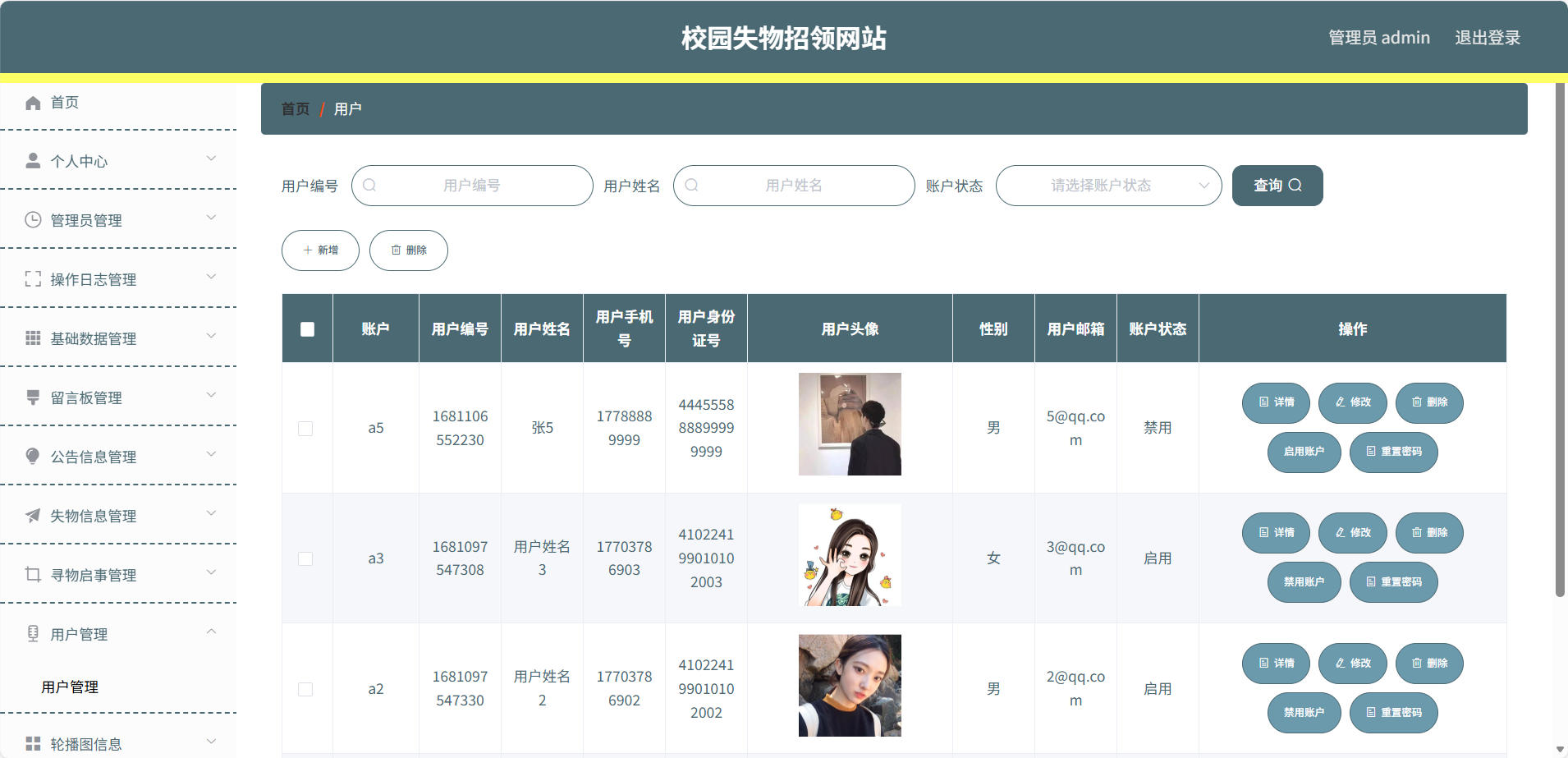Click 禁用账户 for user a2

[1304, 713]
